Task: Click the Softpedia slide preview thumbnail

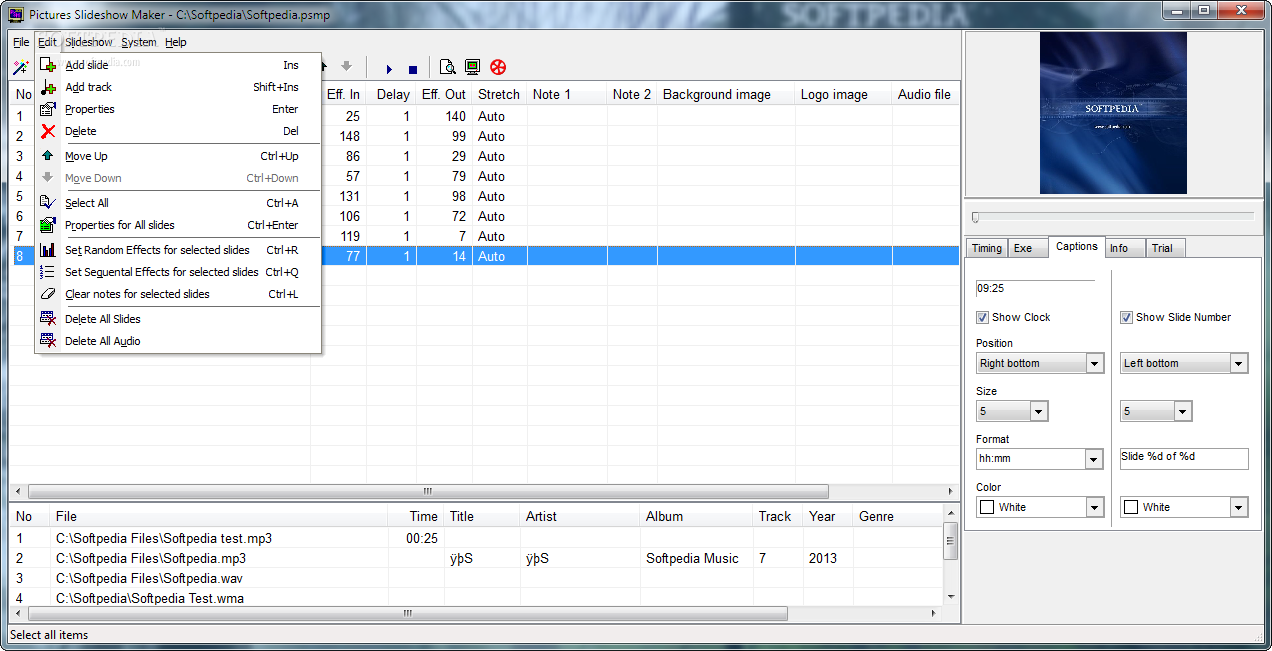Action: (1113, 113)
